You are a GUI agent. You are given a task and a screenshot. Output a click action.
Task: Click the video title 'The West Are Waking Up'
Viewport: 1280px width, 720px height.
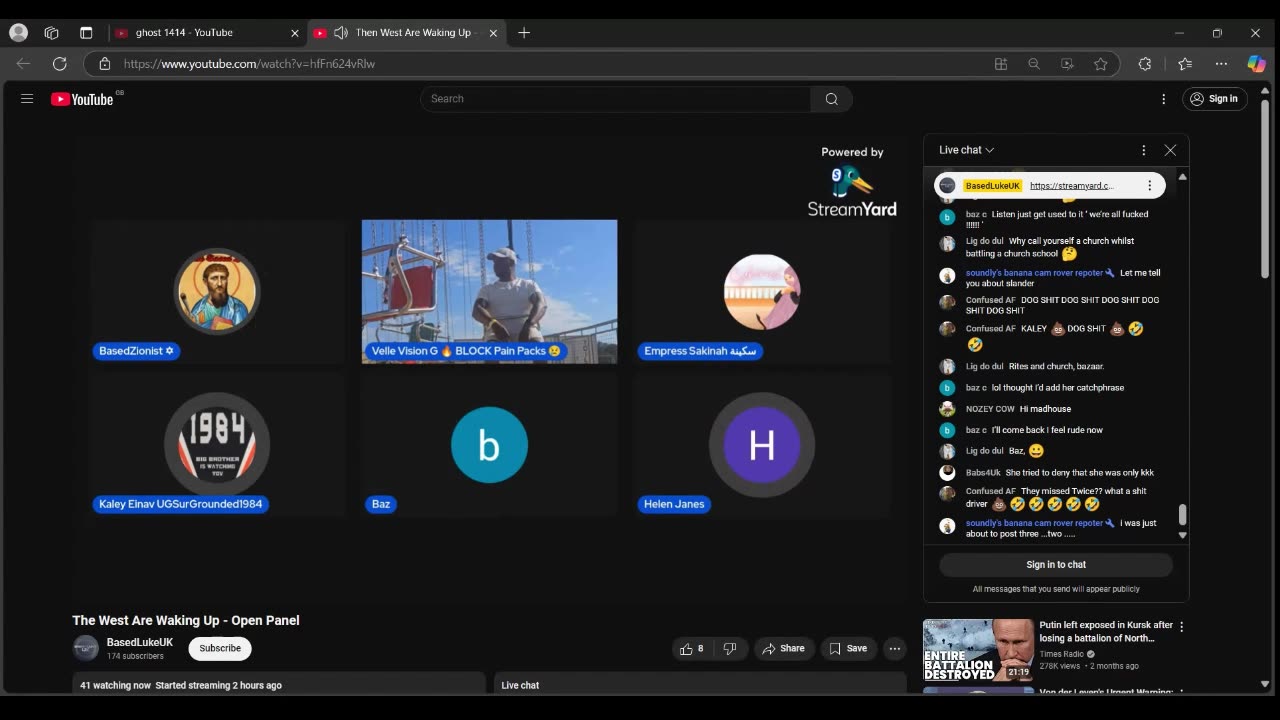(186, 621)
